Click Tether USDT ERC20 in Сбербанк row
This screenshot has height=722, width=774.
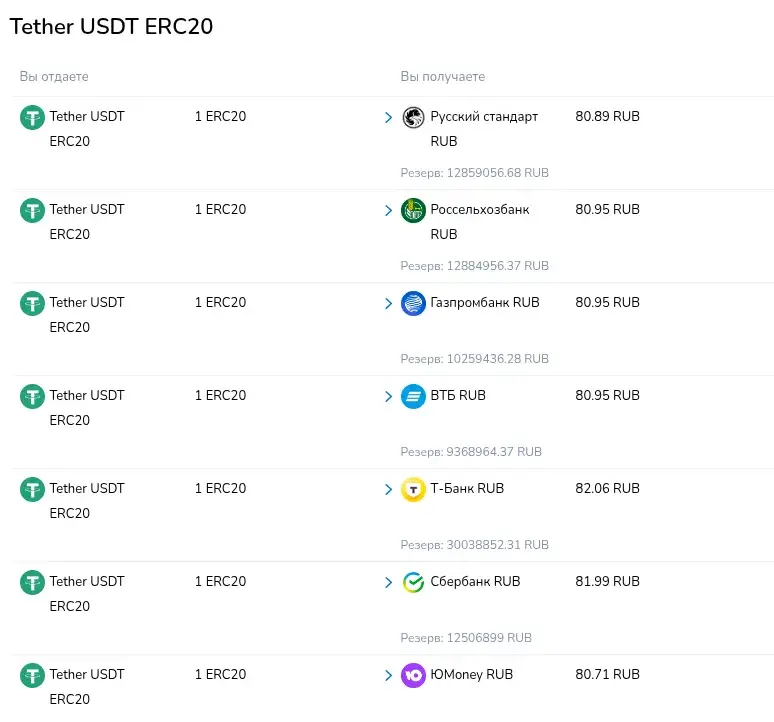tap(87, 594)
